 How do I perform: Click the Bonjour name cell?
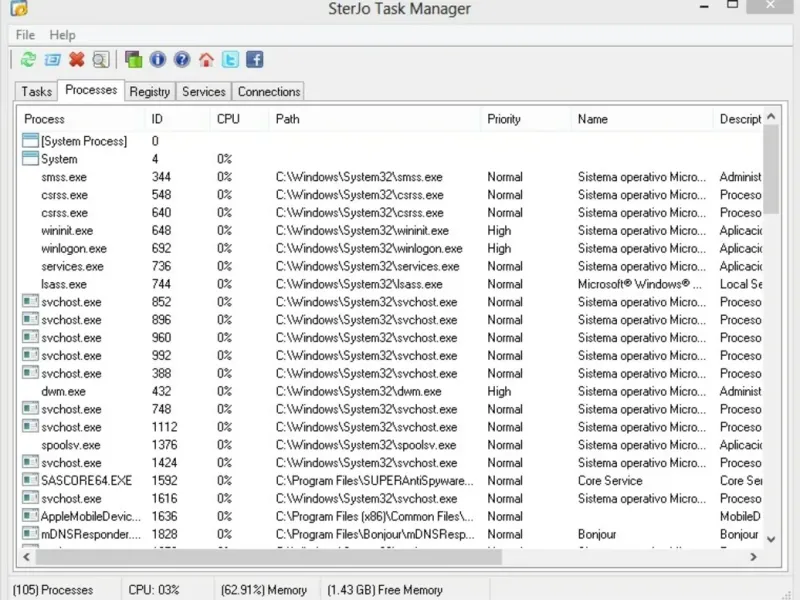tap(597, 534)
